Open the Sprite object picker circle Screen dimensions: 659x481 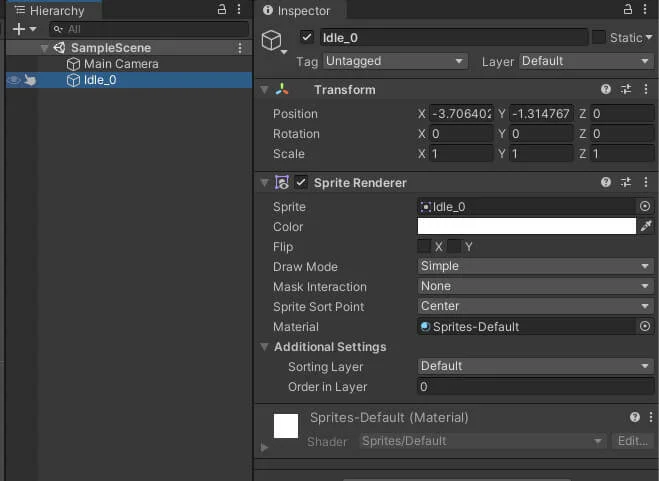tap(645, 206)
